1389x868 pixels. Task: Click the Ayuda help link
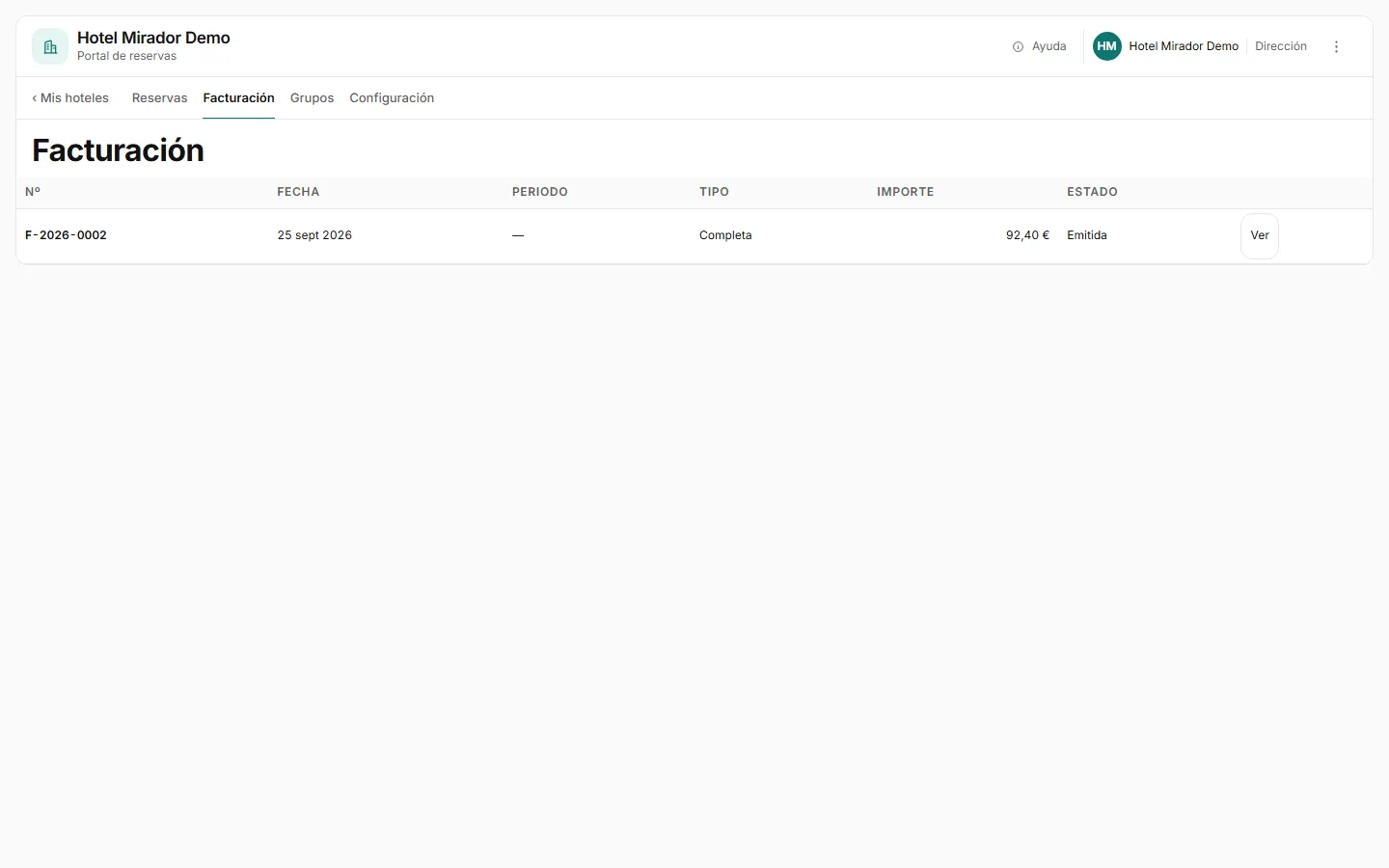(x=1039, y=46)
